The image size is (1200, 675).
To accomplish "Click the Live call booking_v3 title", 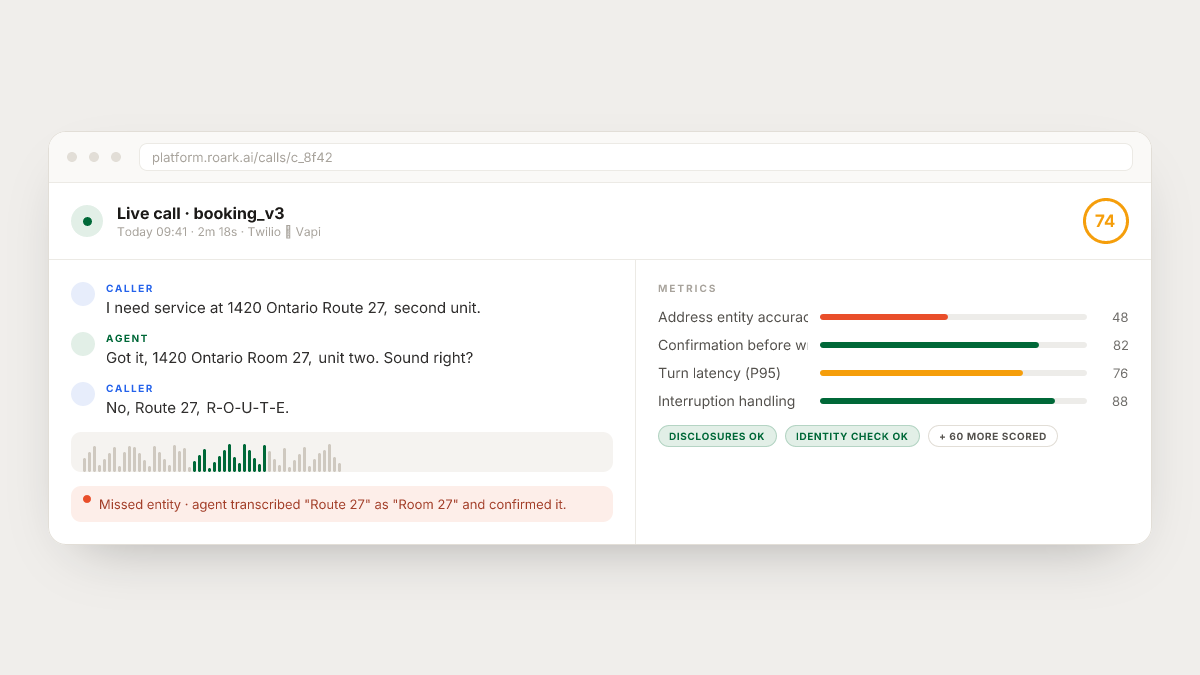I will (x=200, y=213).
